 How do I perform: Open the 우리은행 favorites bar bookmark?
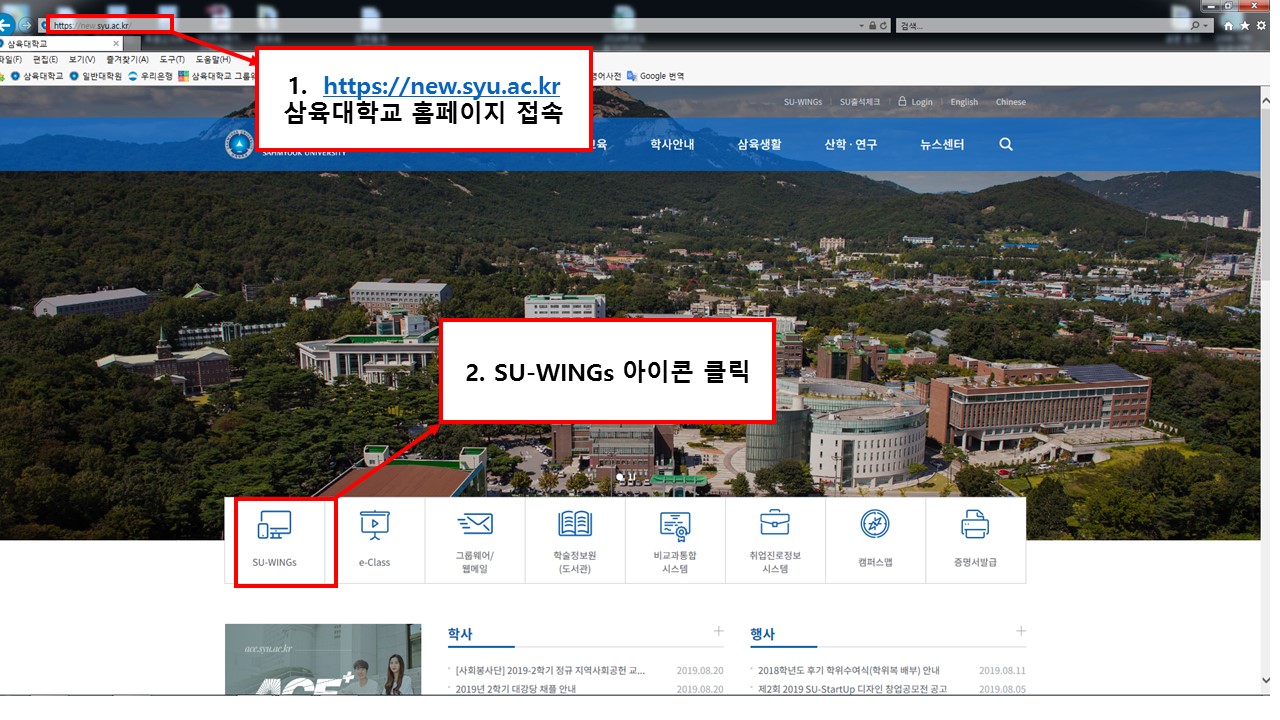[x=150, y=76]
